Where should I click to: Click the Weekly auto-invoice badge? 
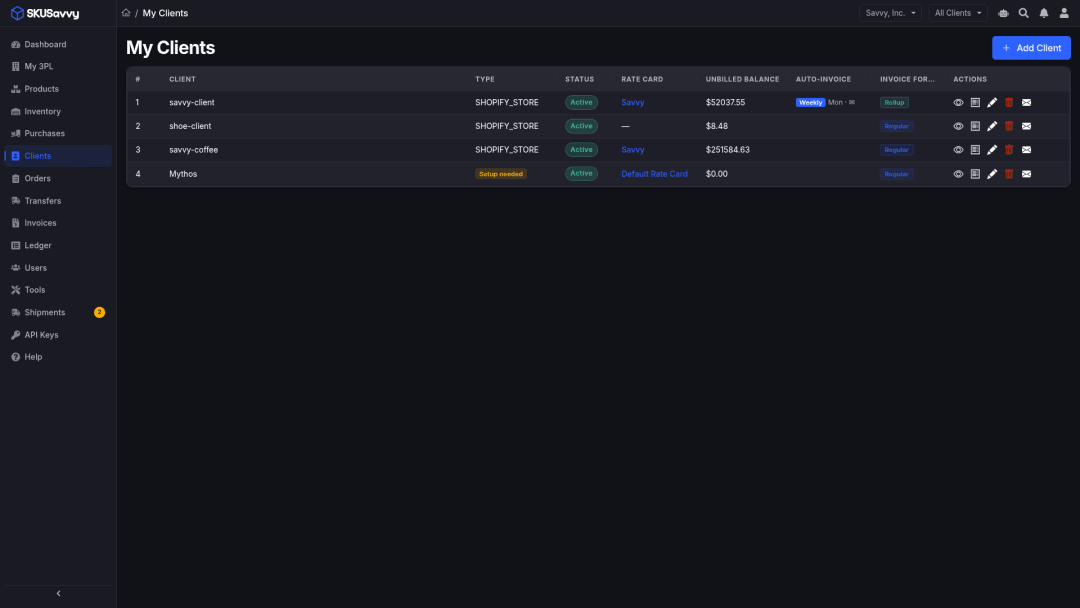tap(810, 103)
